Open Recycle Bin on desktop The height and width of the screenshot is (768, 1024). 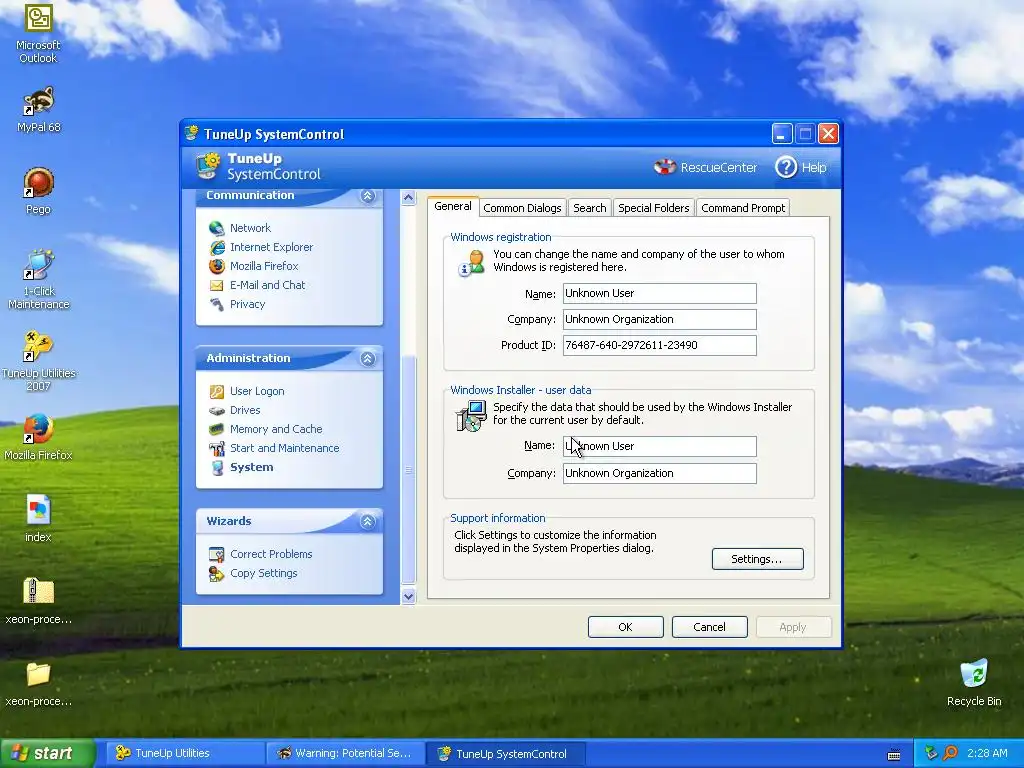click(x=974, y=683)
